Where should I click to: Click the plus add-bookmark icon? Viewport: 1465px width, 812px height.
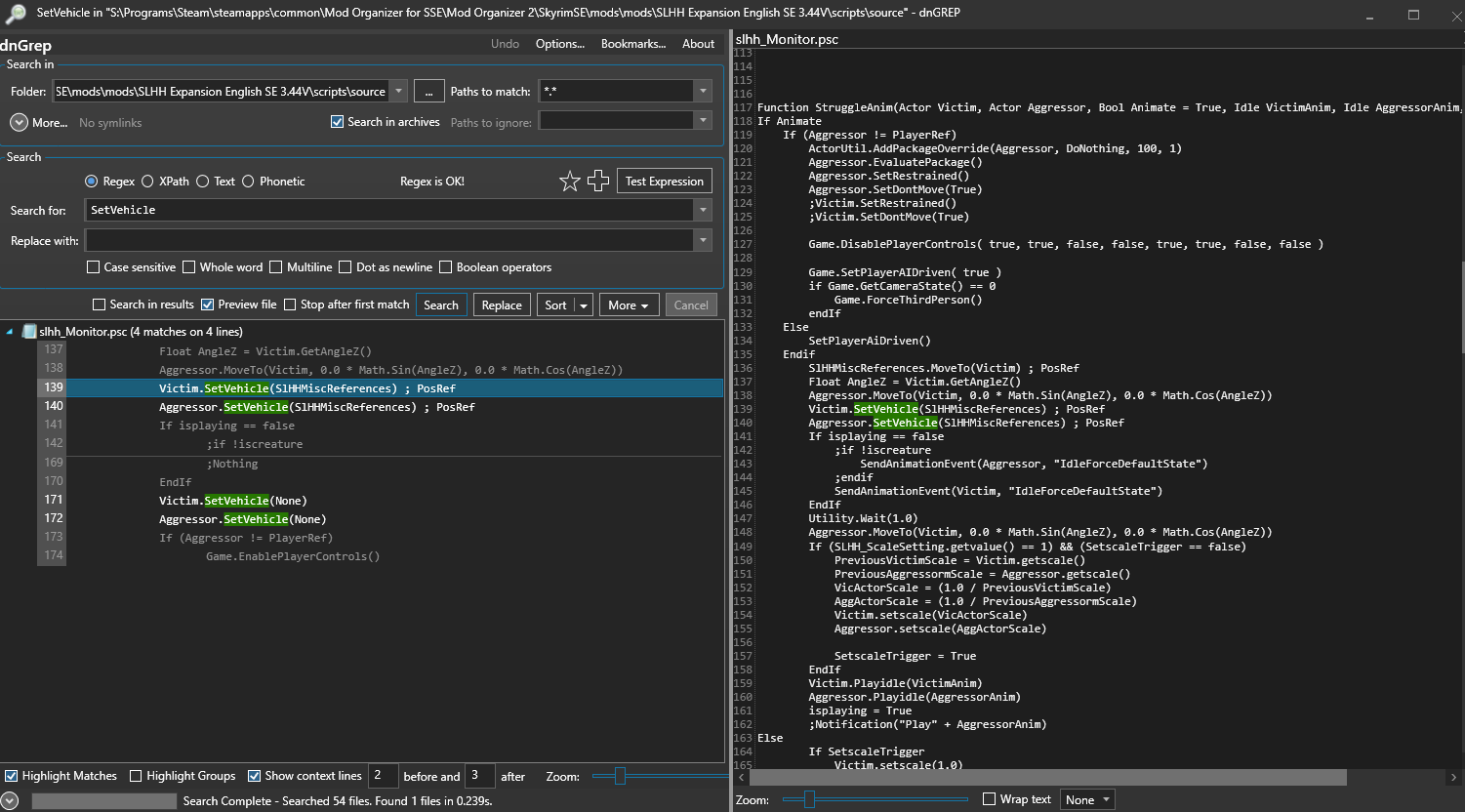point(598,182)
